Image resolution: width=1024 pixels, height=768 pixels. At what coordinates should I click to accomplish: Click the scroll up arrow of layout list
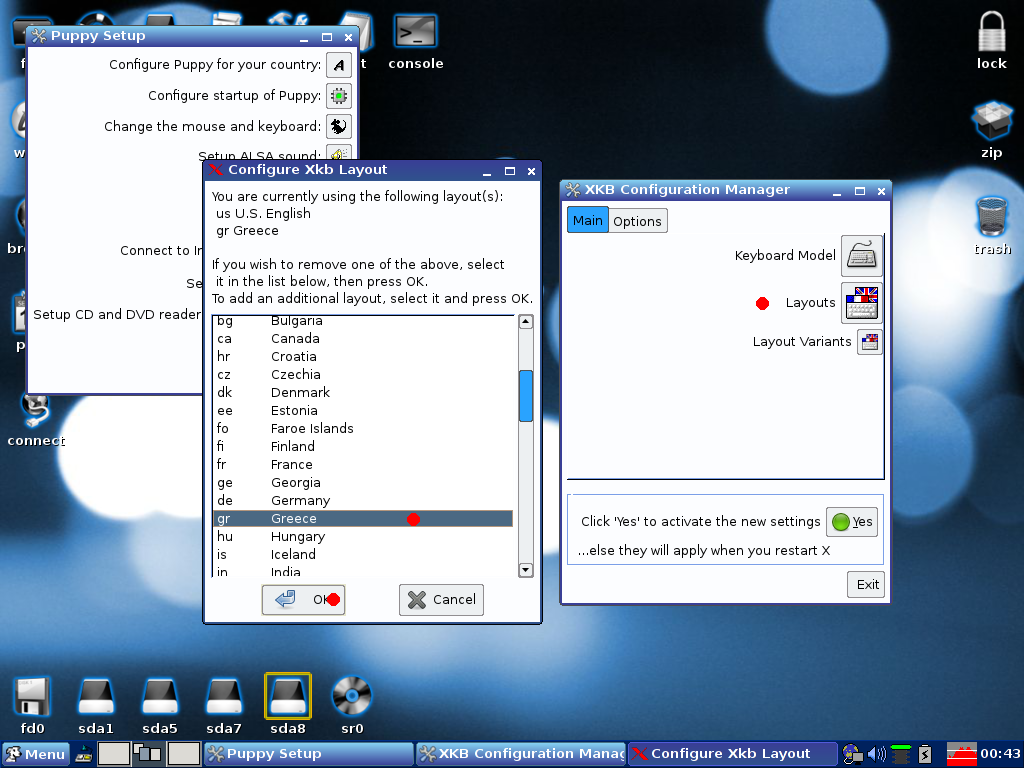[526, 322]
